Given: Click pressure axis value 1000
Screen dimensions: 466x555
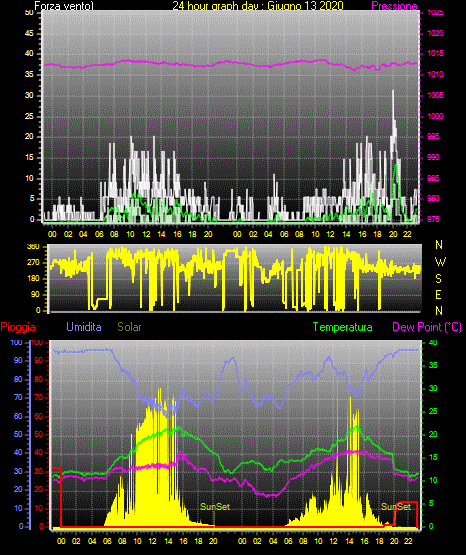Looking at the screenshot, I should click(435, 116).
